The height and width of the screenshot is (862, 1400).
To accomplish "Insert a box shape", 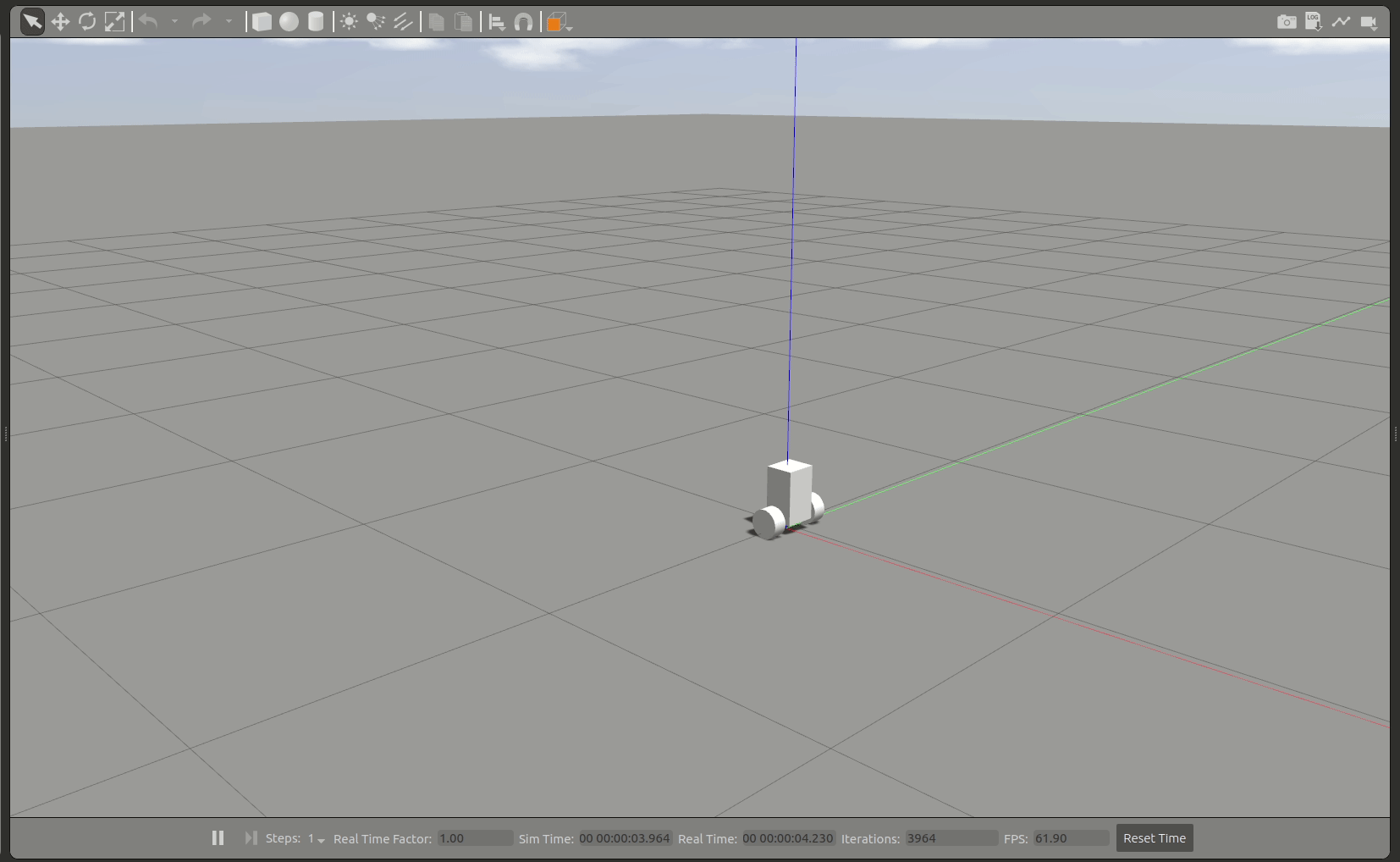I will tap(262, 22).
